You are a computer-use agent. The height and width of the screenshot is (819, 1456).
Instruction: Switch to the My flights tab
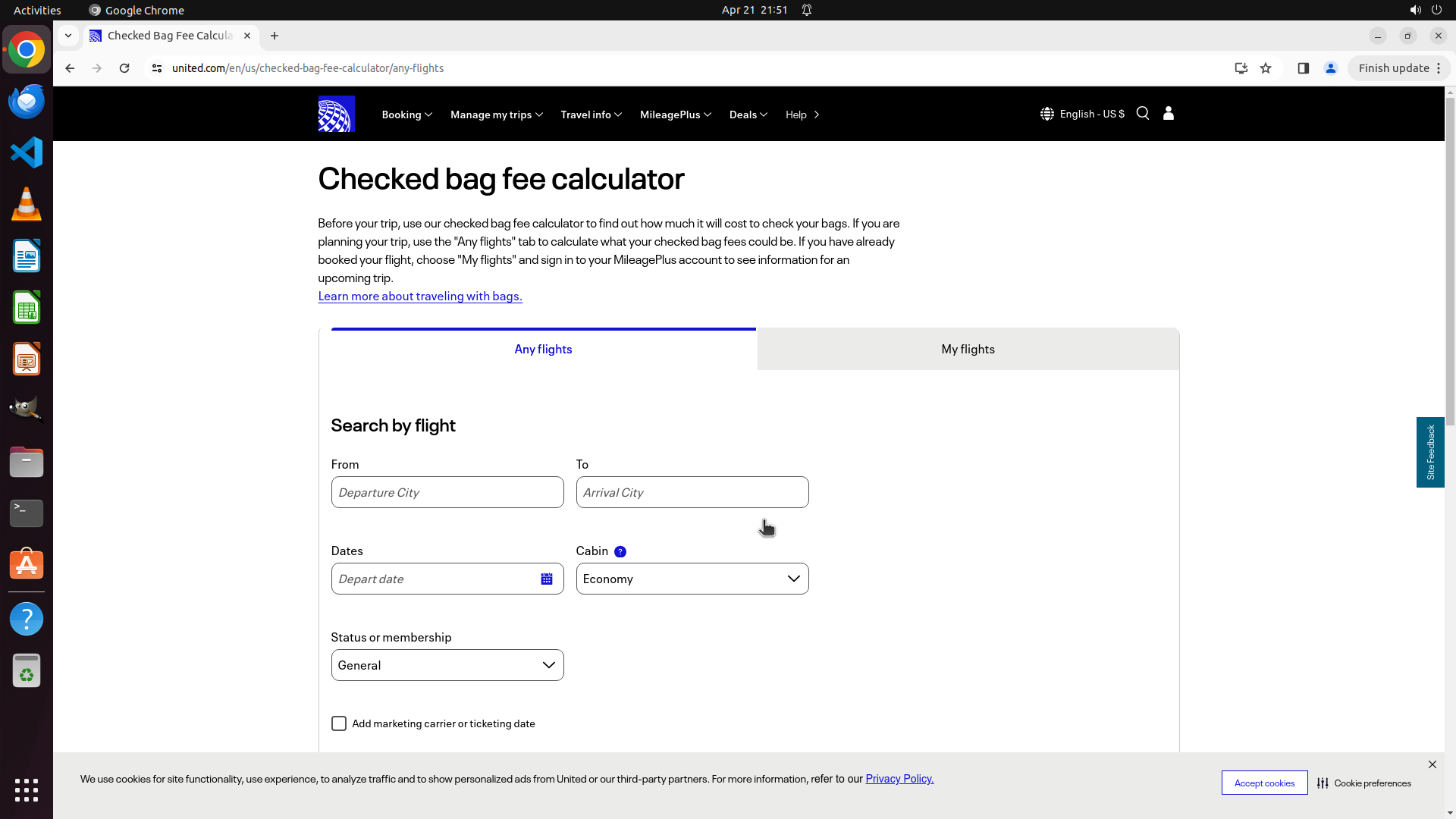coord(968,349)
